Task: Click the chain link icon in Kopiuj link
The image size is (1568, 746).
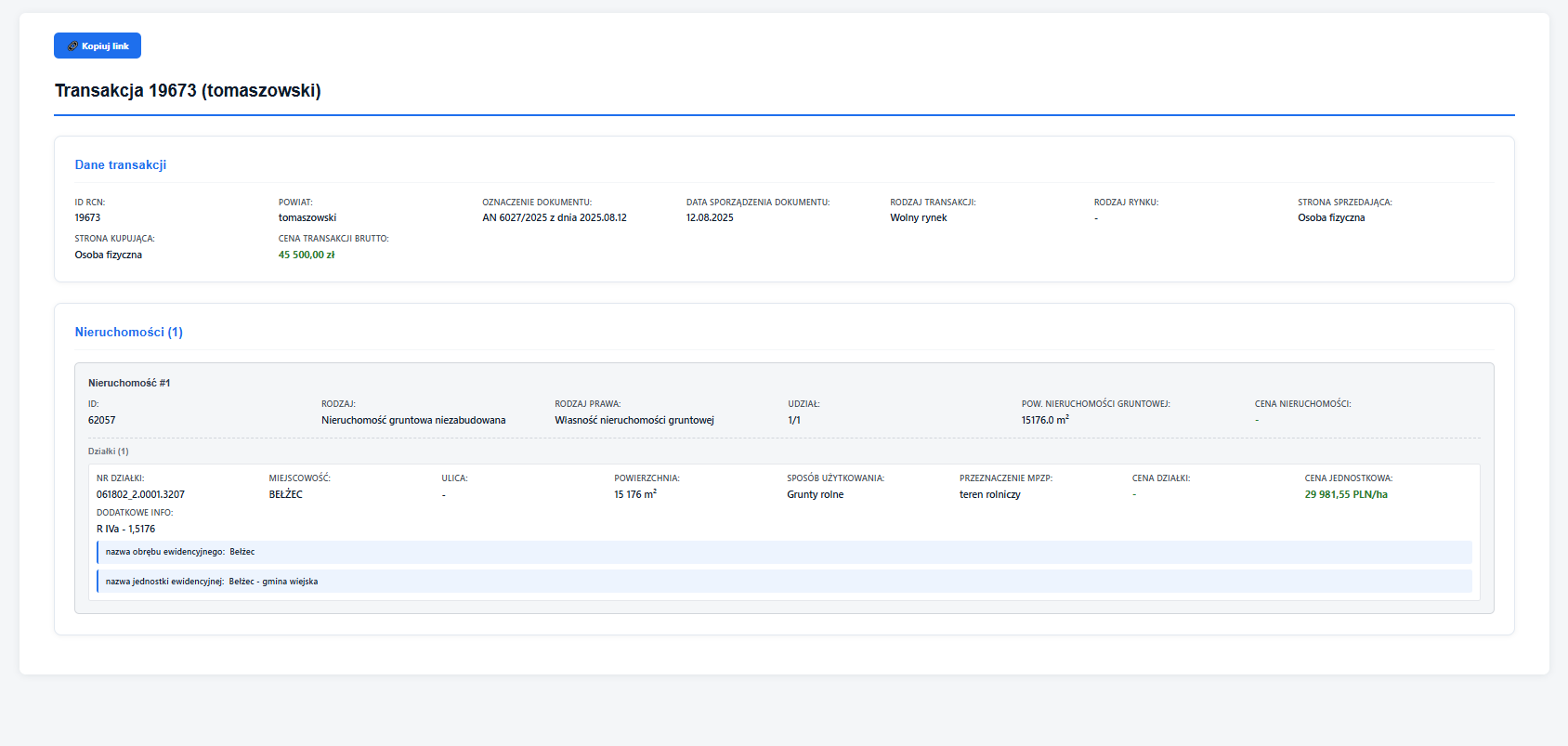Action: [72, 46]
